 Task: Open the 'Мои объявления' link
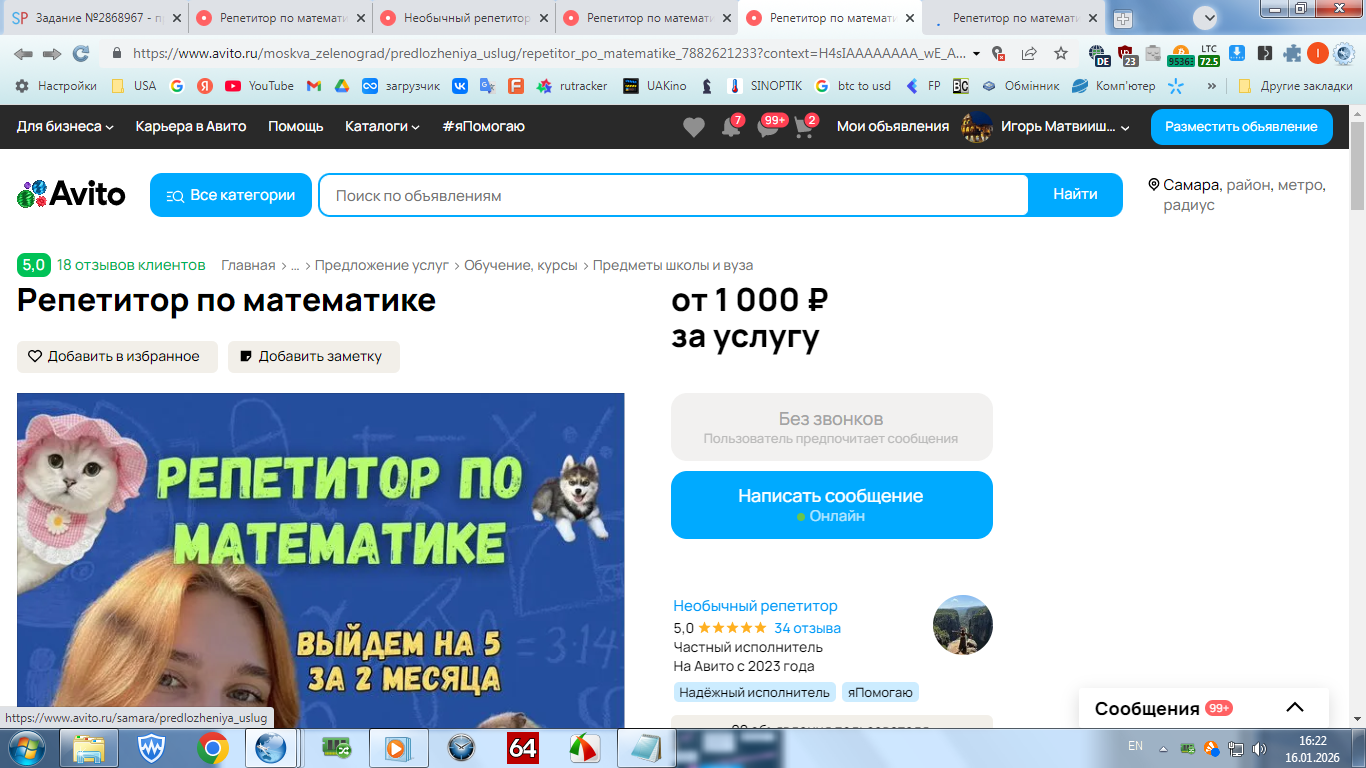[x=893, y=126]
